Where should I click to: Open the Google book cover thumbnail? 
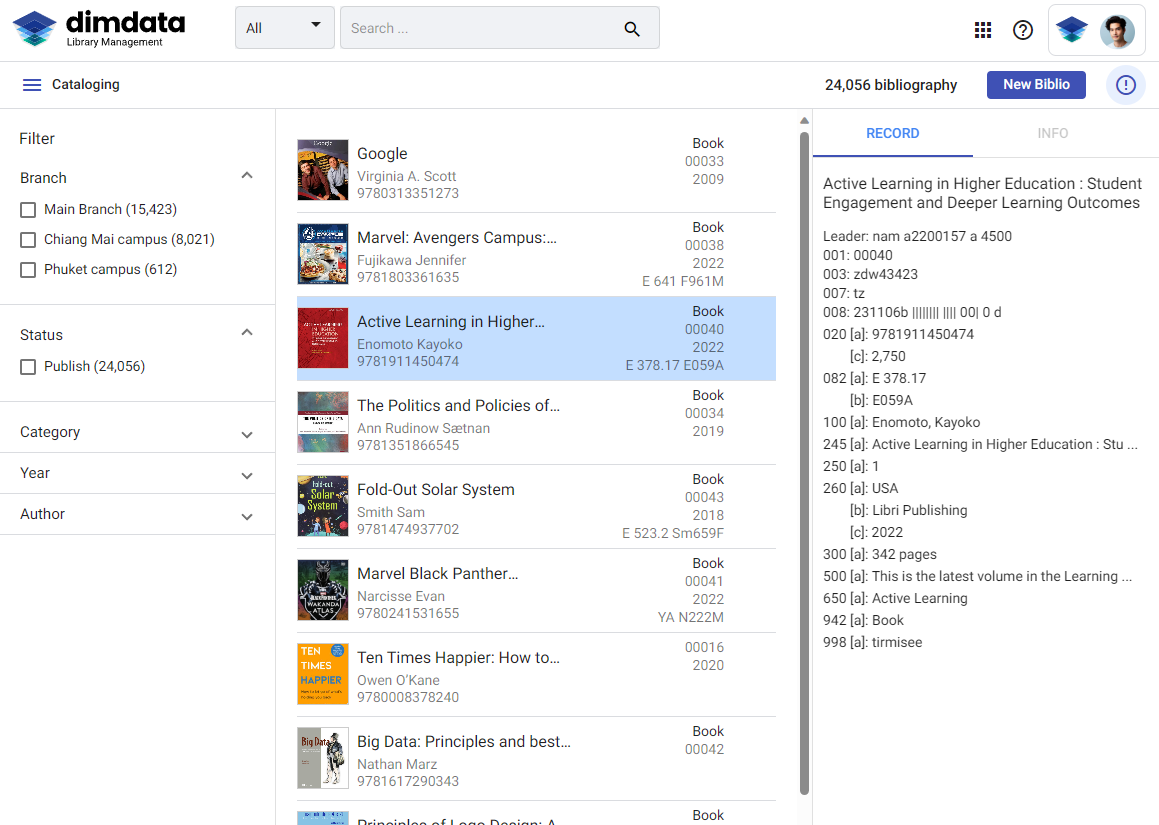(x=322, y=170)
